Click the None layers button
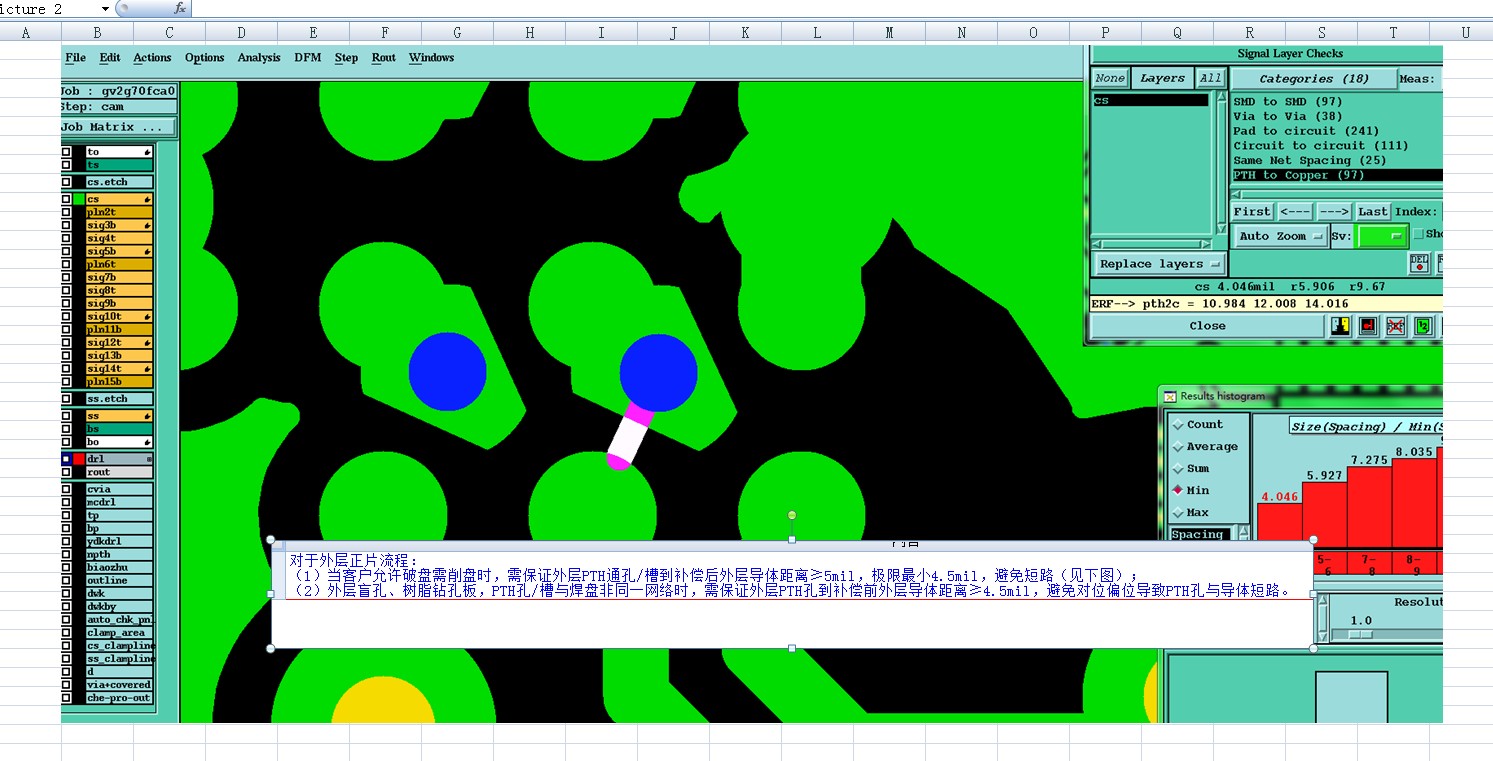This screenshot has width=1493, height=761. [1110, 78]
